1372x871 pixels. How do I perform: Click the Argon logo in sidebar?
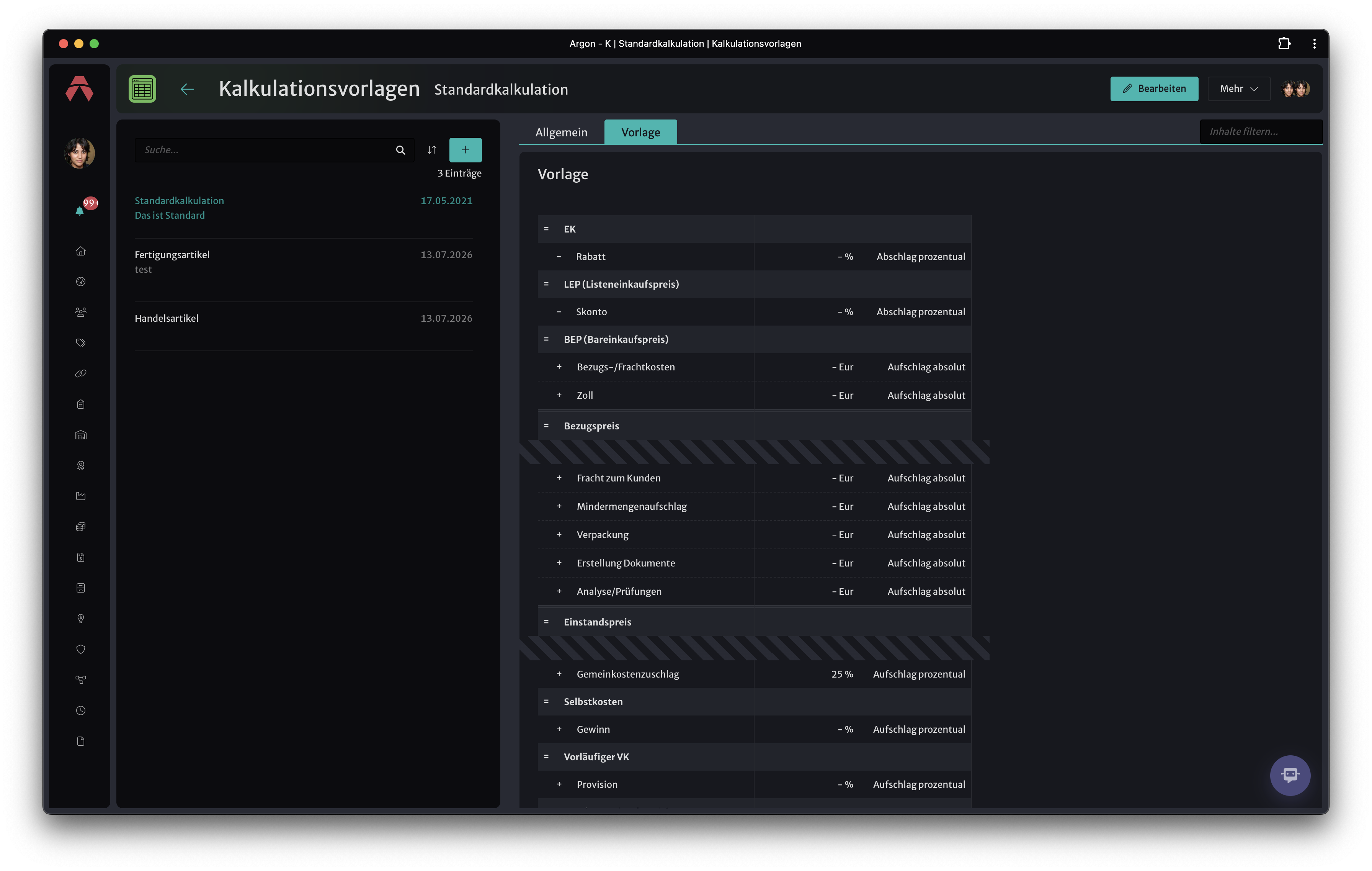click(79, 89)
